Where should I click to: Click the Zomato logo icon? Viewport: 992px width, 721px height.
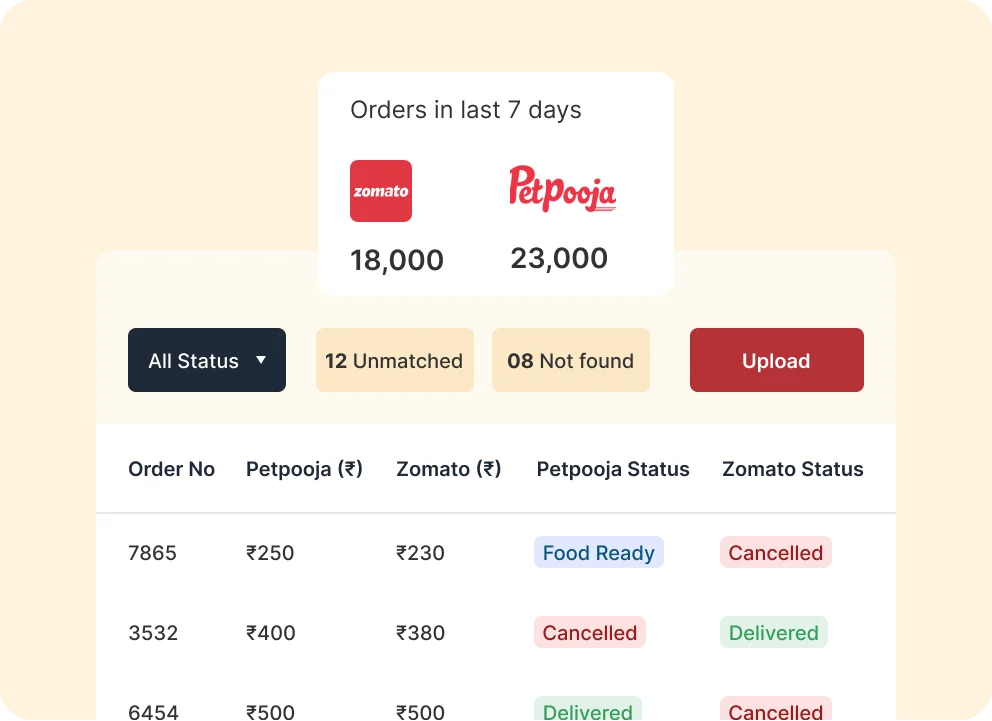381,191
